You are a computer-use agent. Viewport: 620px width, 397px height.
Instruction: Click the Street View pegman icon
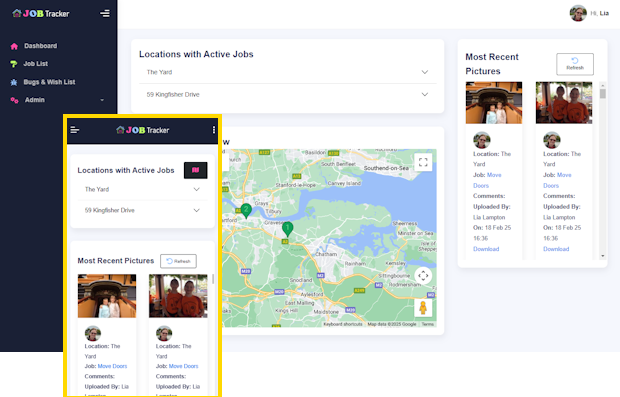tap(423, 308)
